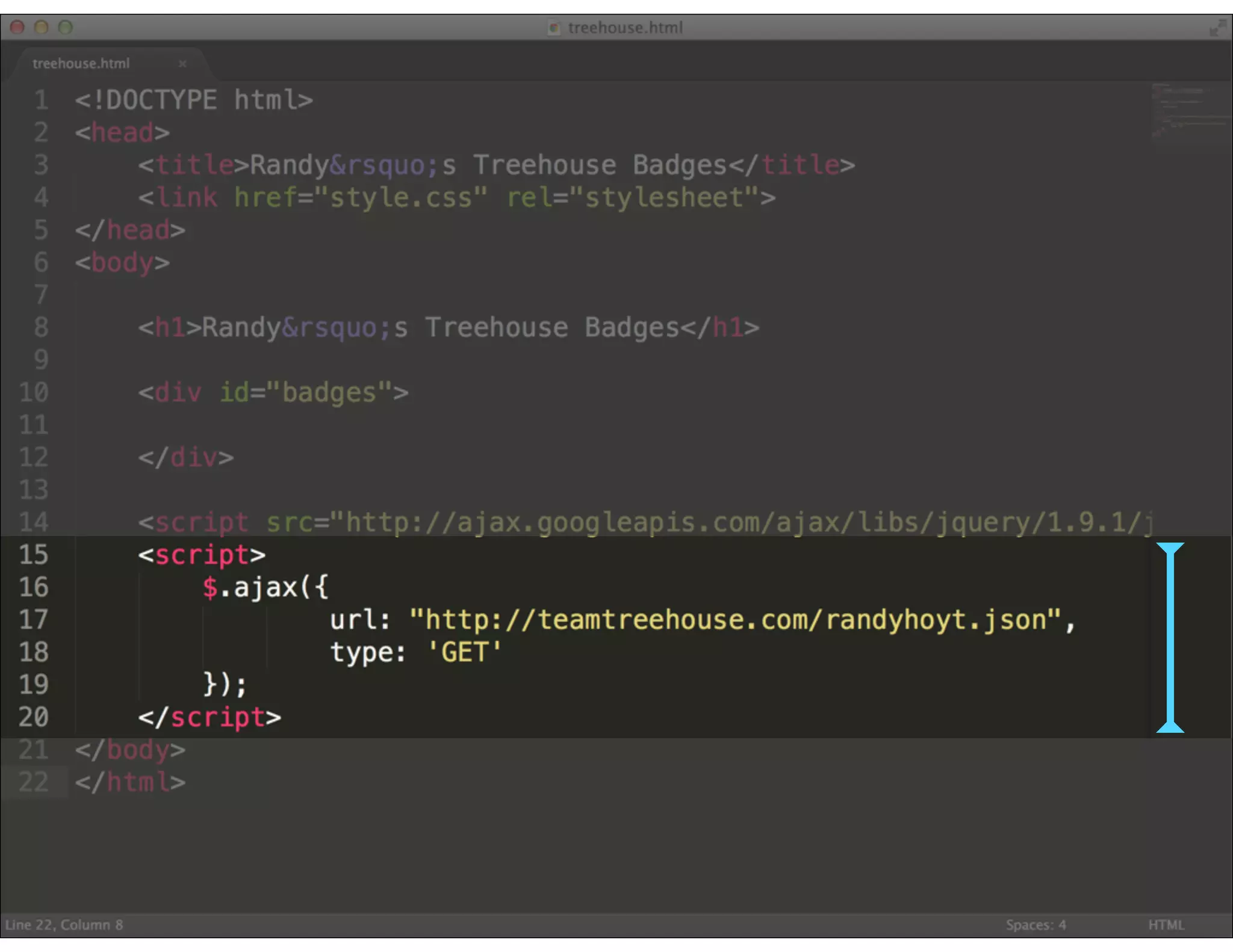1233x952 pixels.
Task: Open the Spaces: 4 indentation menu
Action: 1036,924
